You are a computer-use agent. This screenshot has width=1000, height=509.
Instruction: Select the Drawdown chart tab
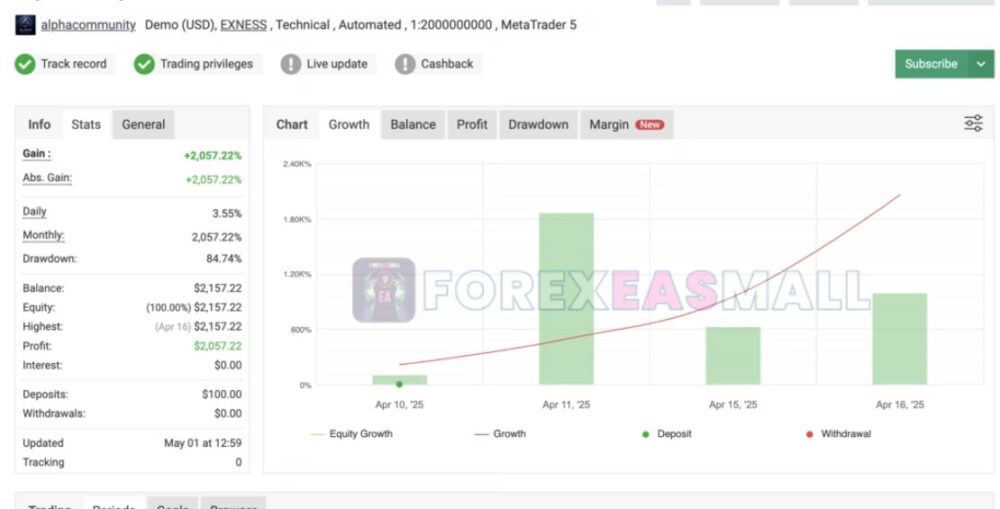tap(538, 124)
